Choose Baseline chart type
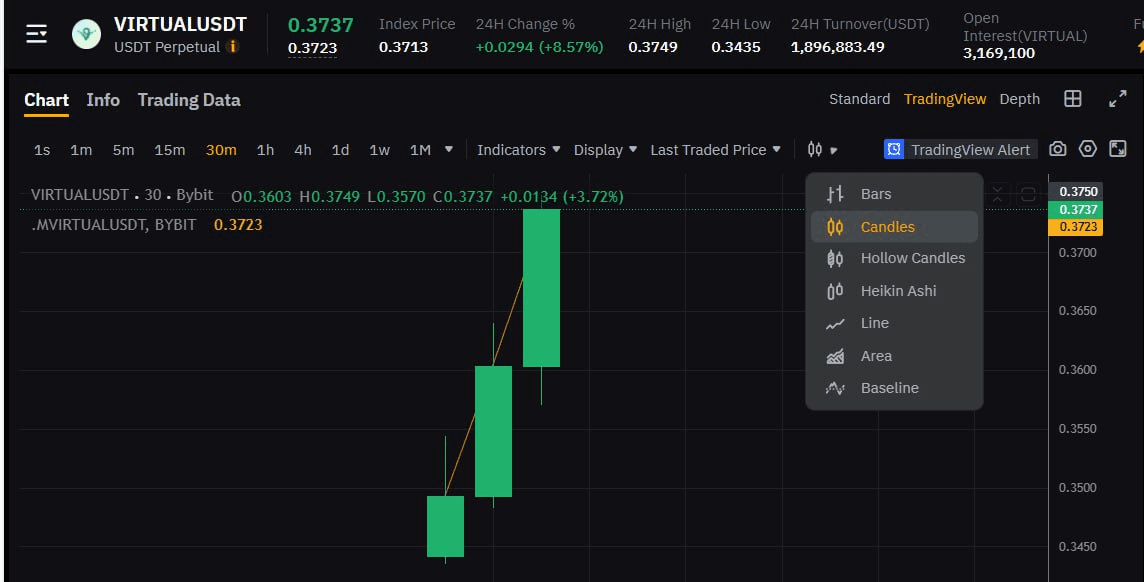Viewport: 1144px width, 582px height. (894, 388)
